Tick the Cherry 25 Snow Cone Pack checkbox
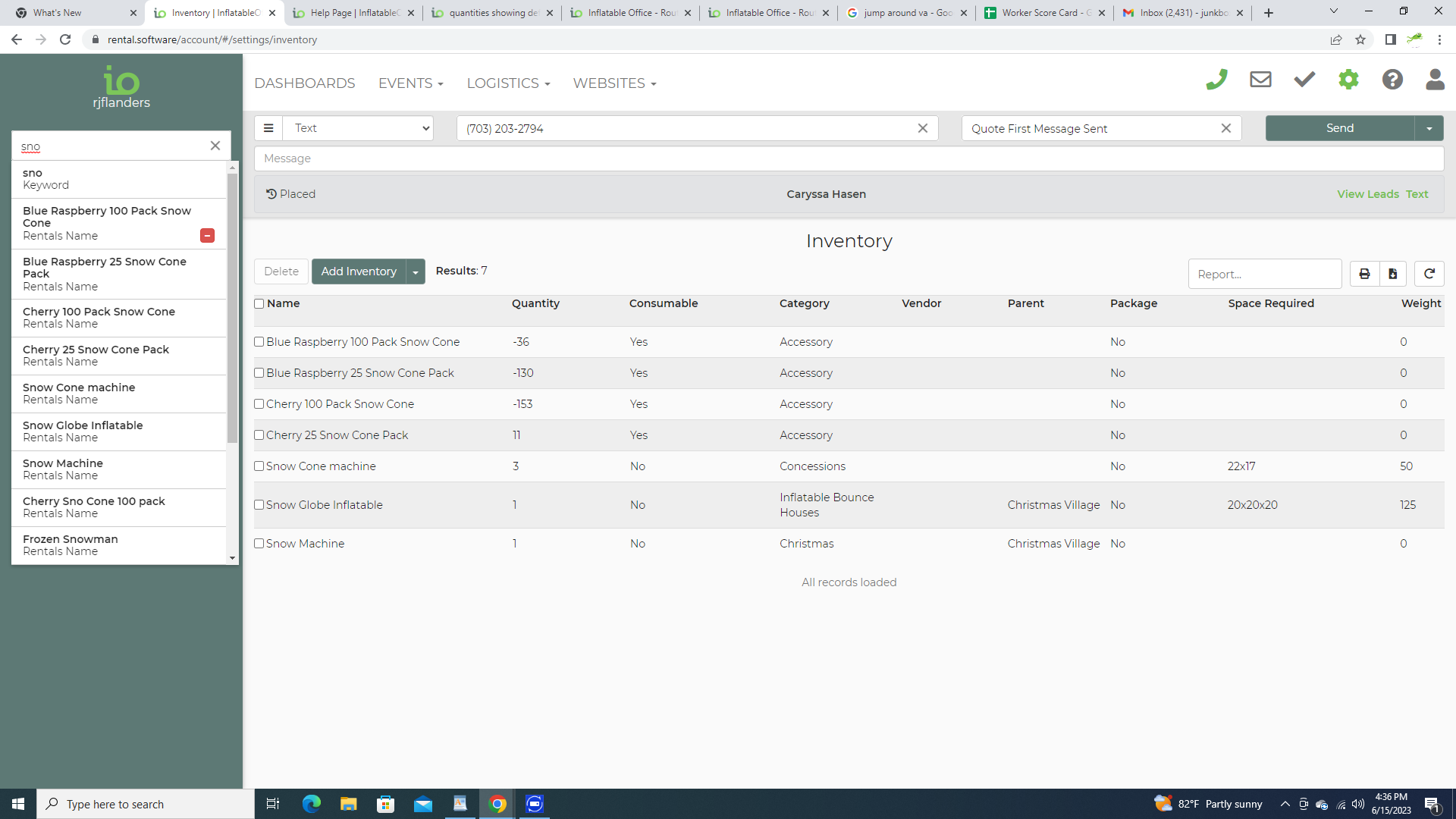This screenshot has width=1456, height=819. [x=259, y=435]
